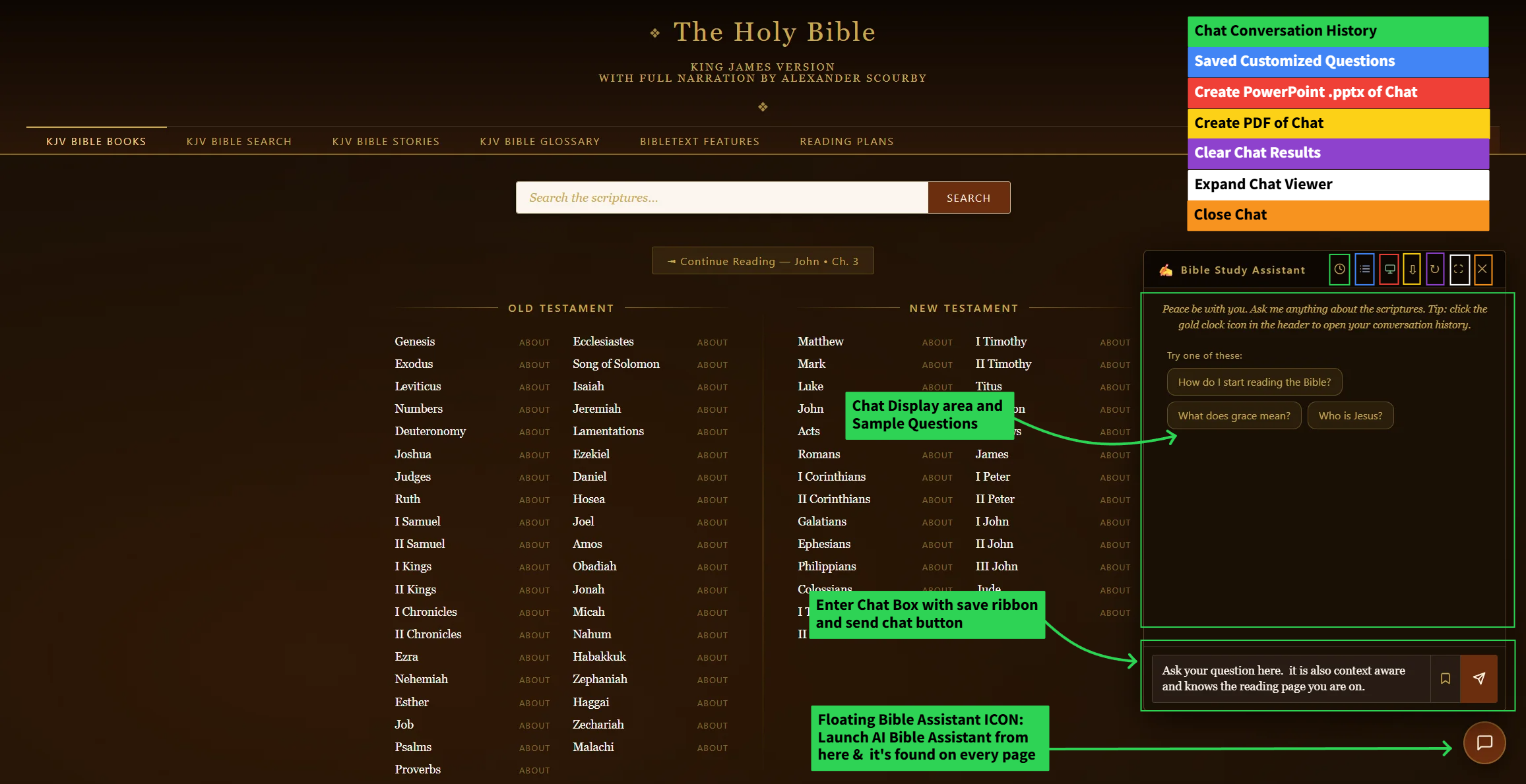View About for Zechariah
Viewport: 1526px width, 784px height.
pos(713,725)
